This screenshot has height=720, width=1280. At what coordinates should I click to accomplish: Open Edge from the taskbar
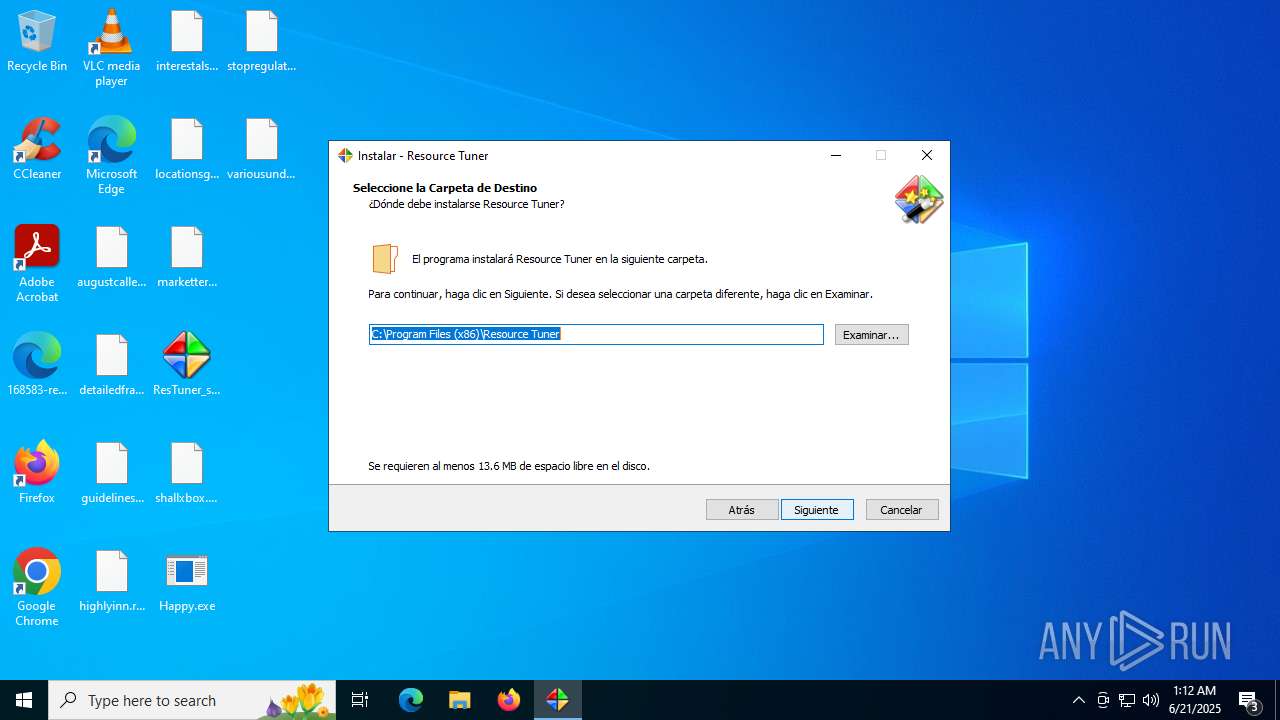(411, 700)
